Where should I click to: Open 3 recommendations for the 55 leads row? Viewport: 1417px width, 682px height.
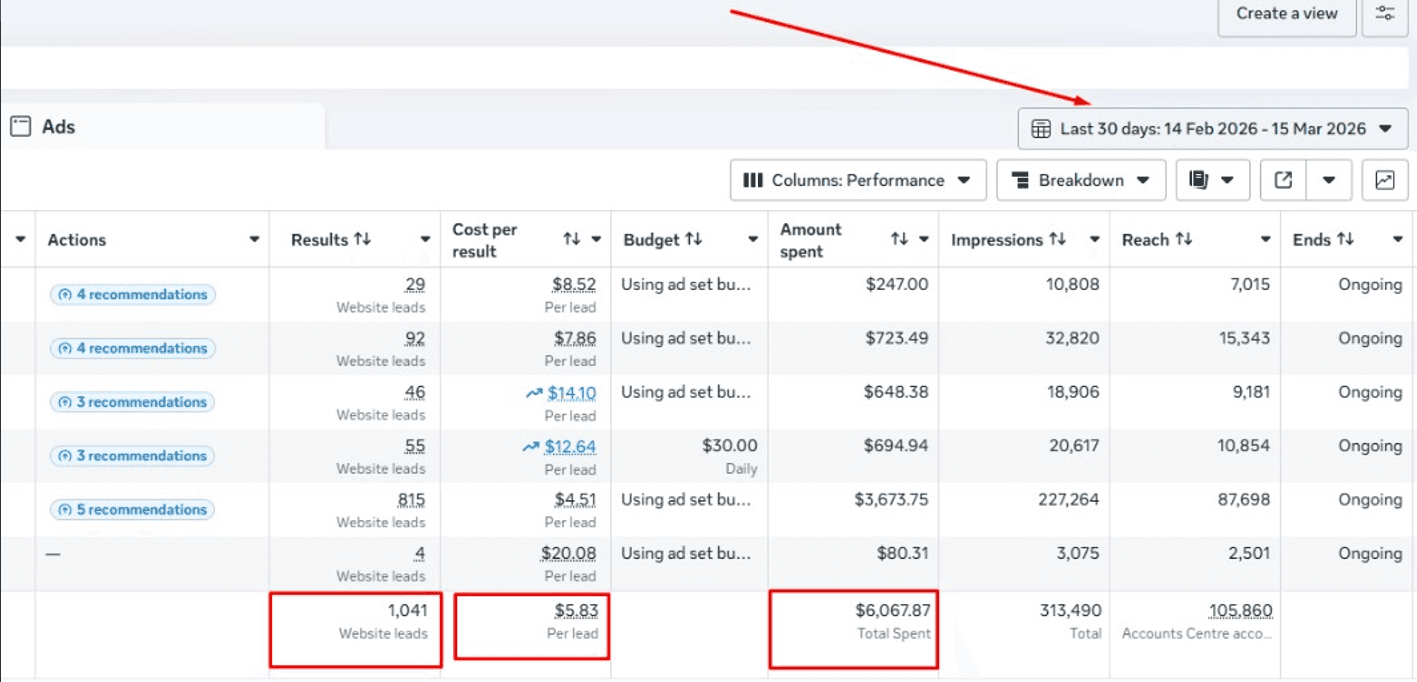(133, 456)
